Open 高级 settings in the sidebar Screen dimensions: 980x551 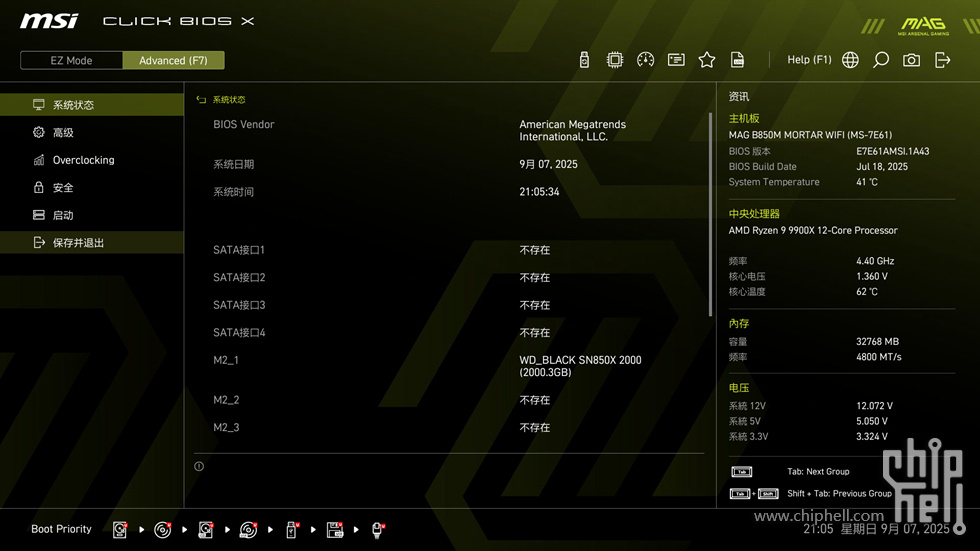92,132
